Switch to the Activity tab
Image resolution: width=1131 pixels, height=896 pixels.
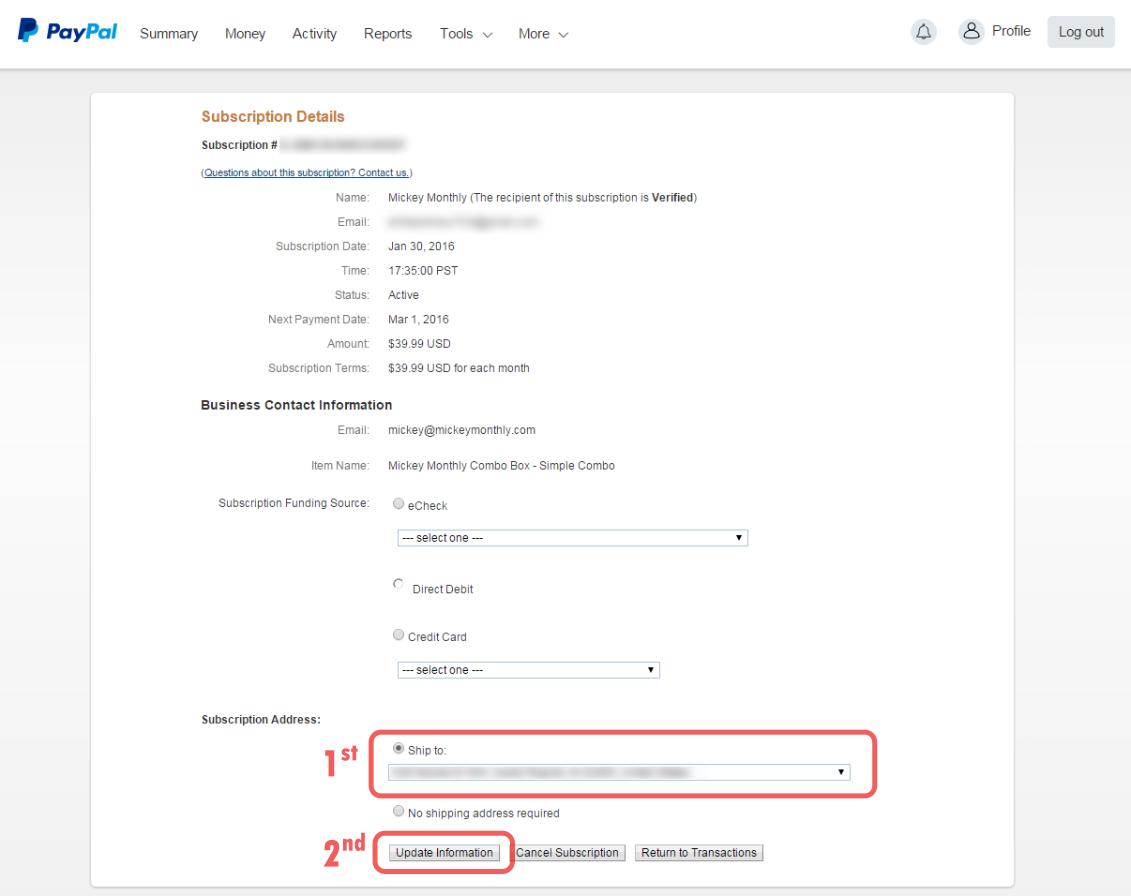[x=314, y=34]
